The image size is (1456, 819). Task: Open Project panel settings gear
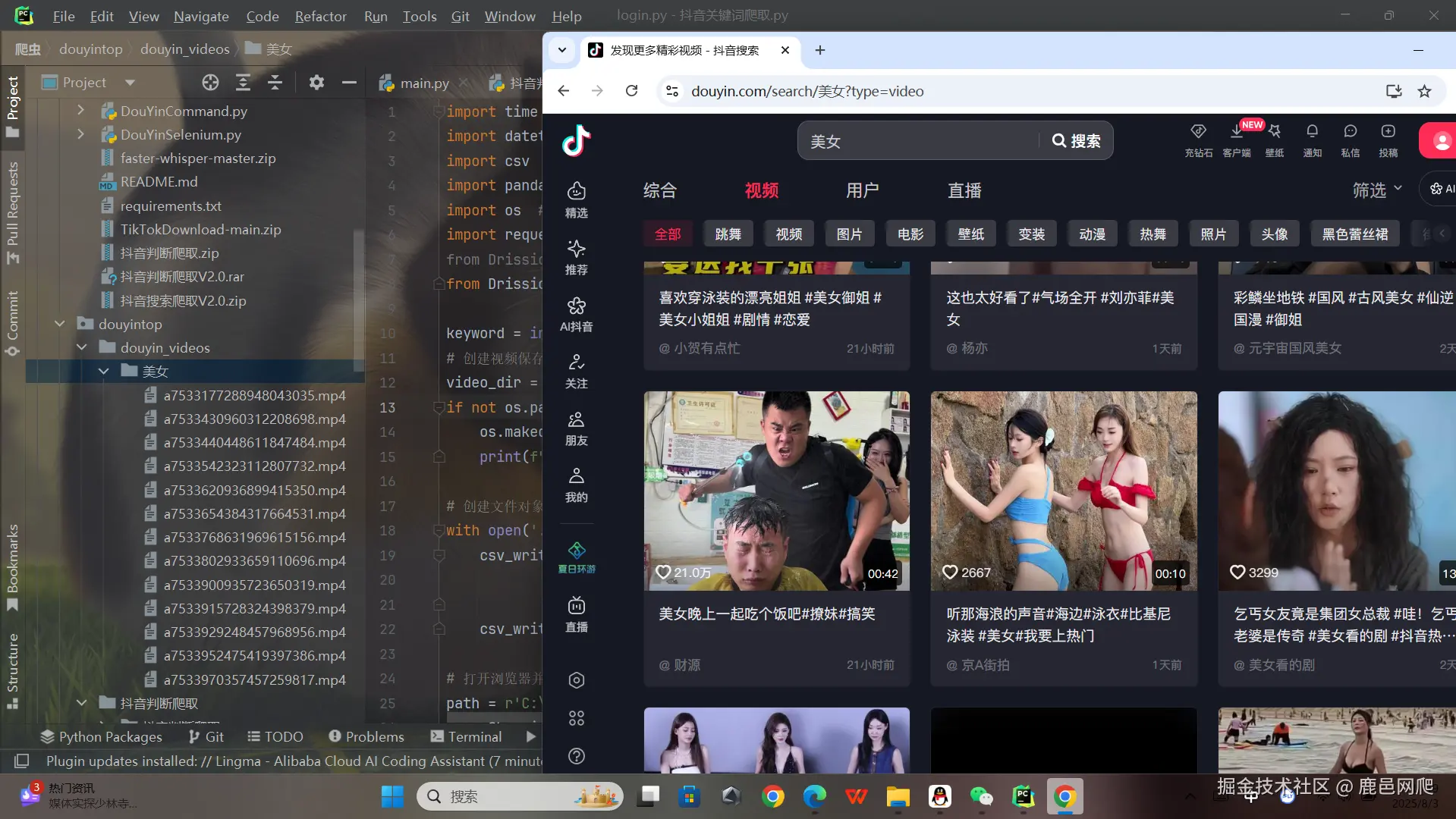pos(316,83)
